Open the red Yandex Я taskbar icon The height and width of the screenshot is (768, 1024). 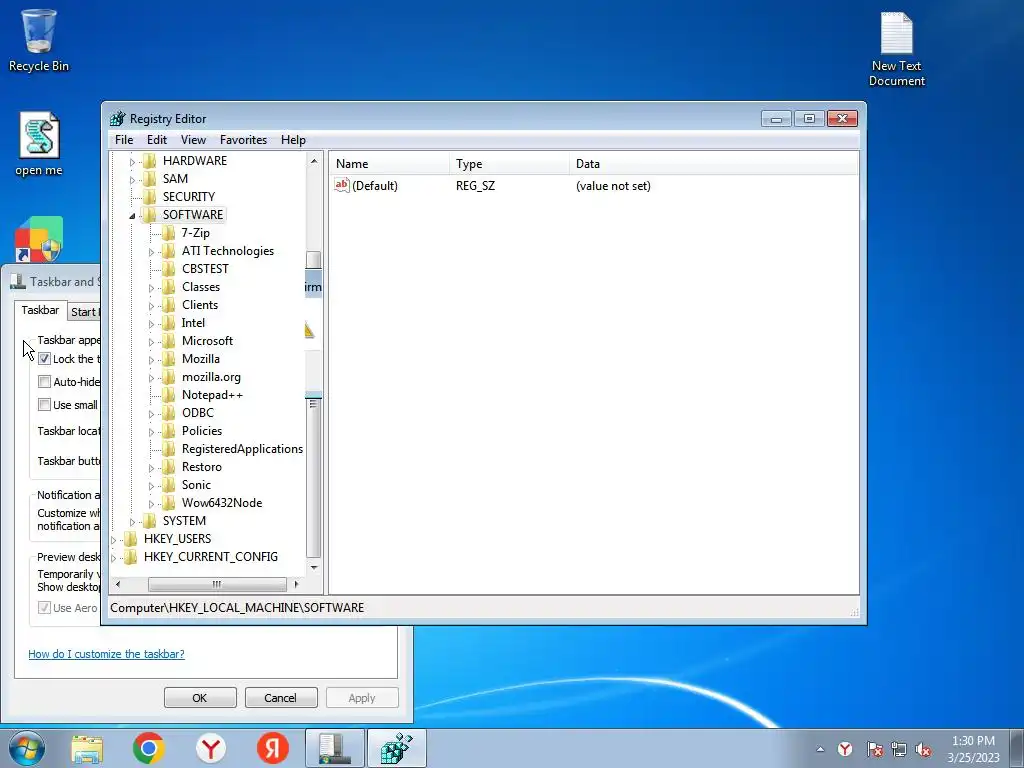click(272, 748)
